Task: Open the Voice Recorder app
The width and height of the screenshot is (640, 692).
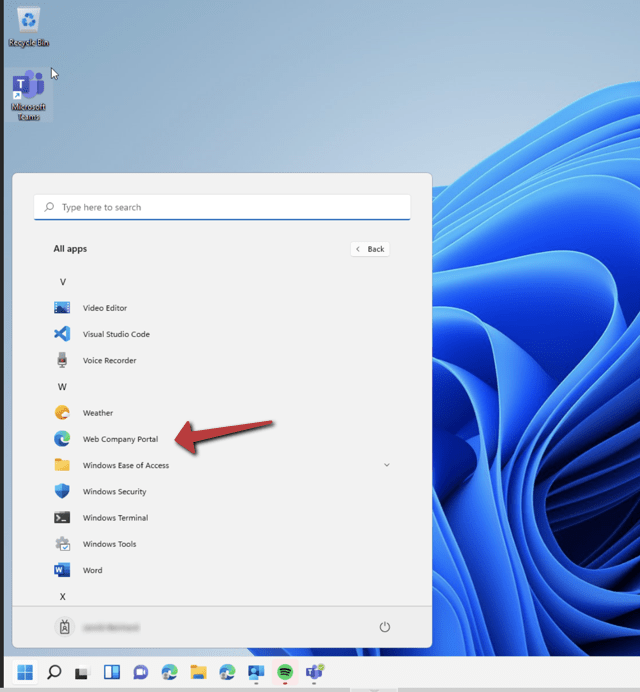Action: coord(109,360)
